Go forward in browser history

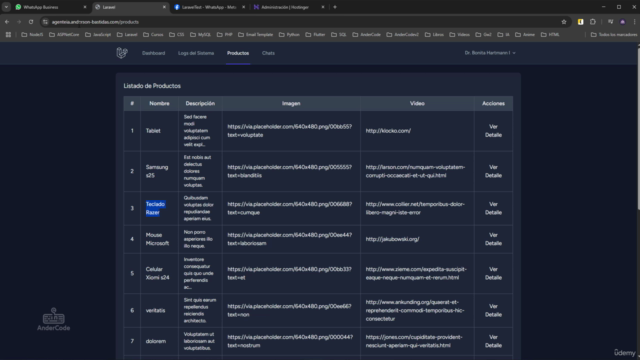tap(19, 22)
